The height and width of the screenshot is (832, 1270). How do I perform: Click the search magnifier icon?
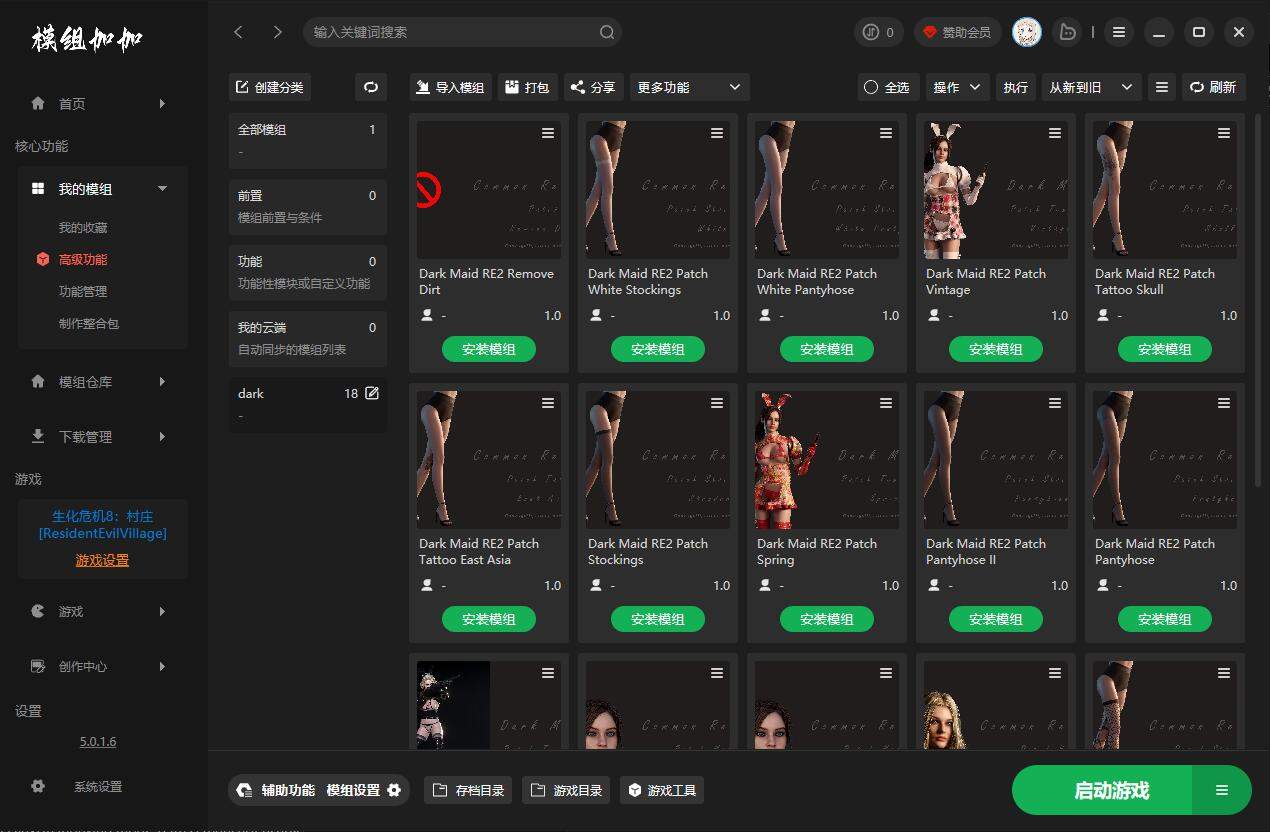[x=607, y=32]
